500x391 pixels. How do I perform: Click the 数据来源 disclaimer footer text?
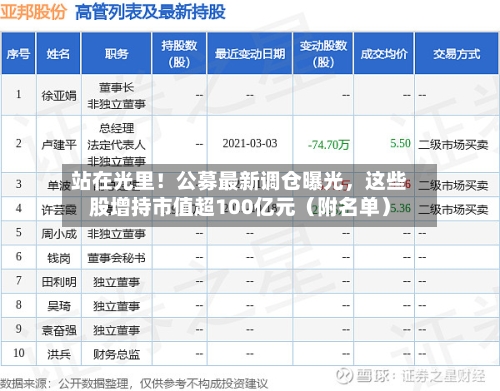click(x=134, y=384)
